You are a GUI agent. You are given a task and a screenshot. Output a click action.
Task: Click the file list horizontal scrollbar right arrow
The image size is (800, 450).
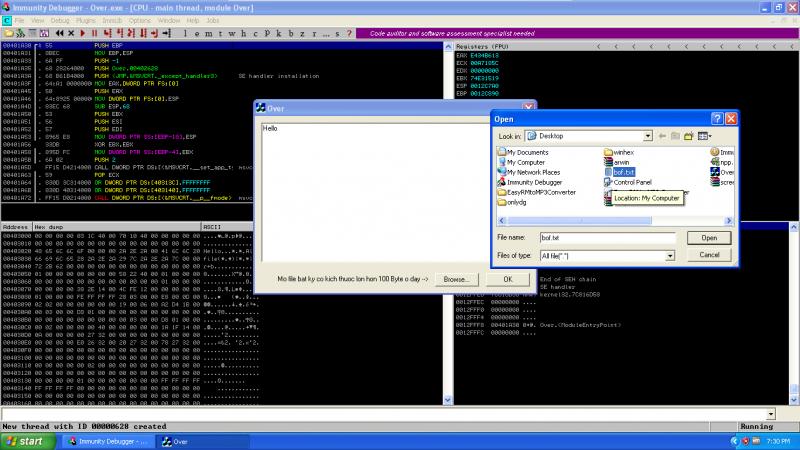point(729,221)
